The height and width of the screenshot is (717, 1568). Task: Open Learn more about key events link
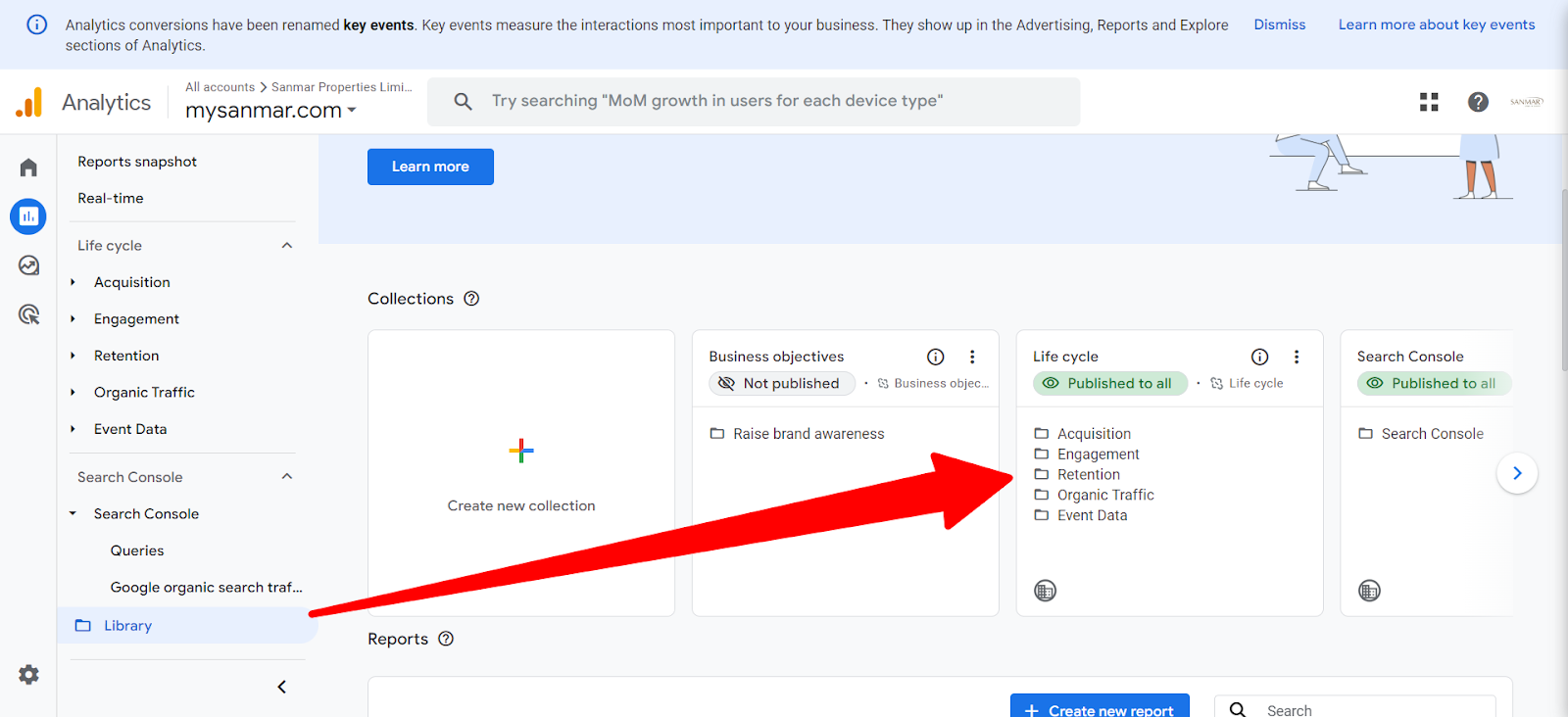[x=1437, y=24]
